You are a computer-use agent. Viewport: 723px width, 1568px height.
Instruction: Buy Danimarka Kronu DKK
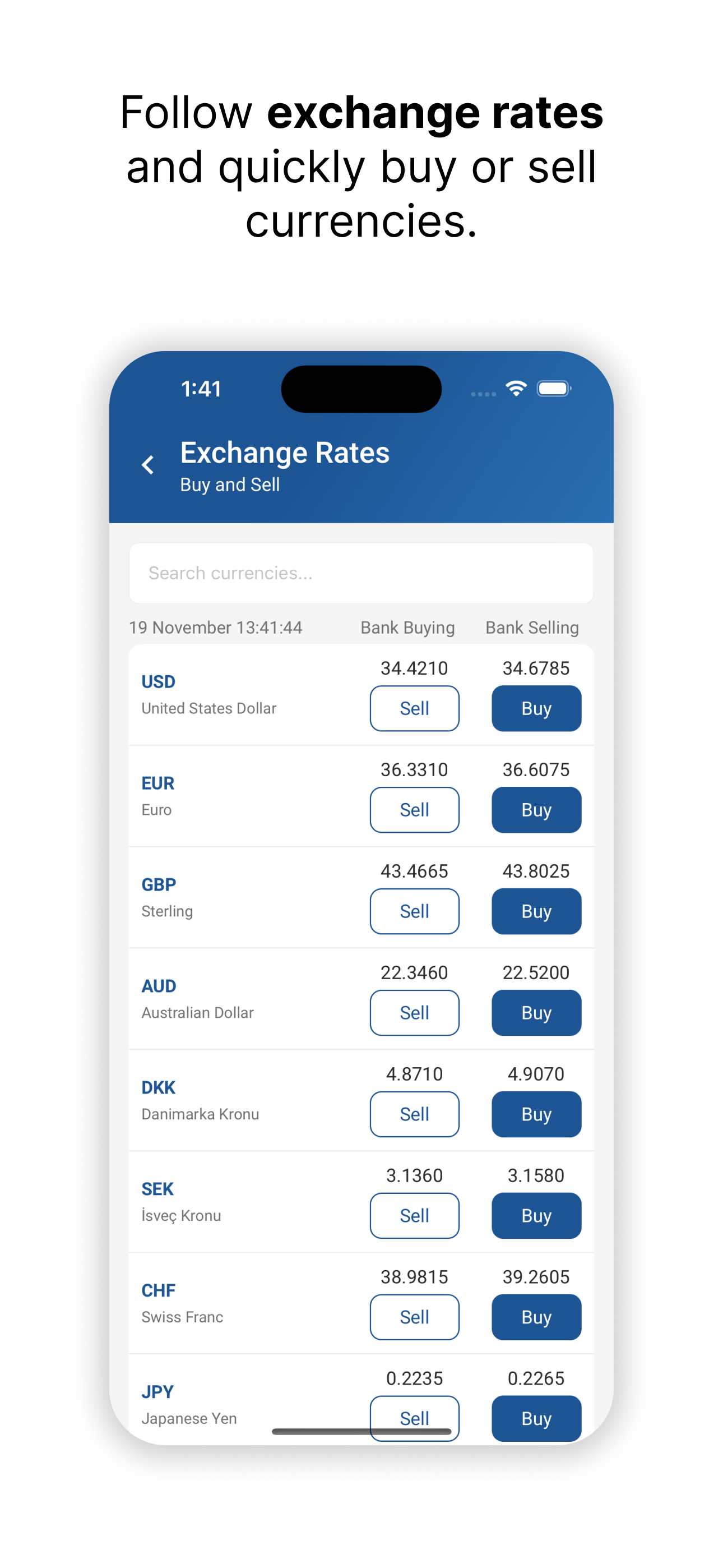point(536,1114)
